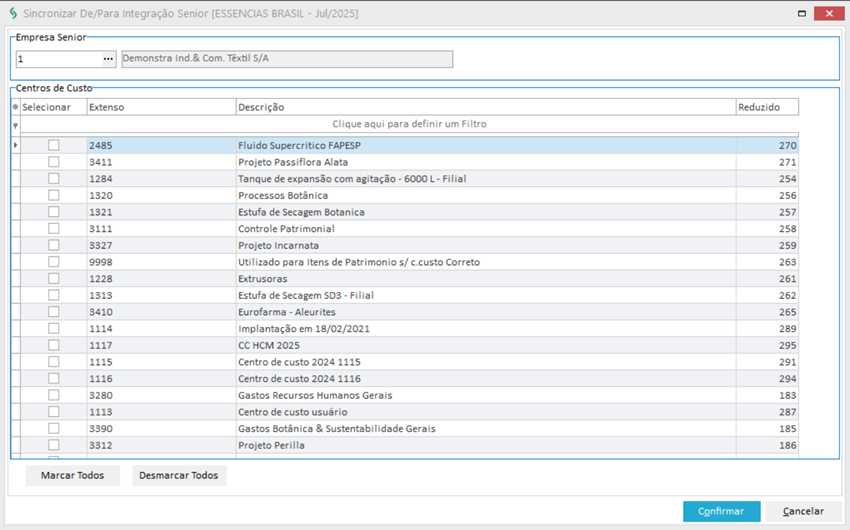
Task: Click the Marcar Todos button
Action: (73, 475)
